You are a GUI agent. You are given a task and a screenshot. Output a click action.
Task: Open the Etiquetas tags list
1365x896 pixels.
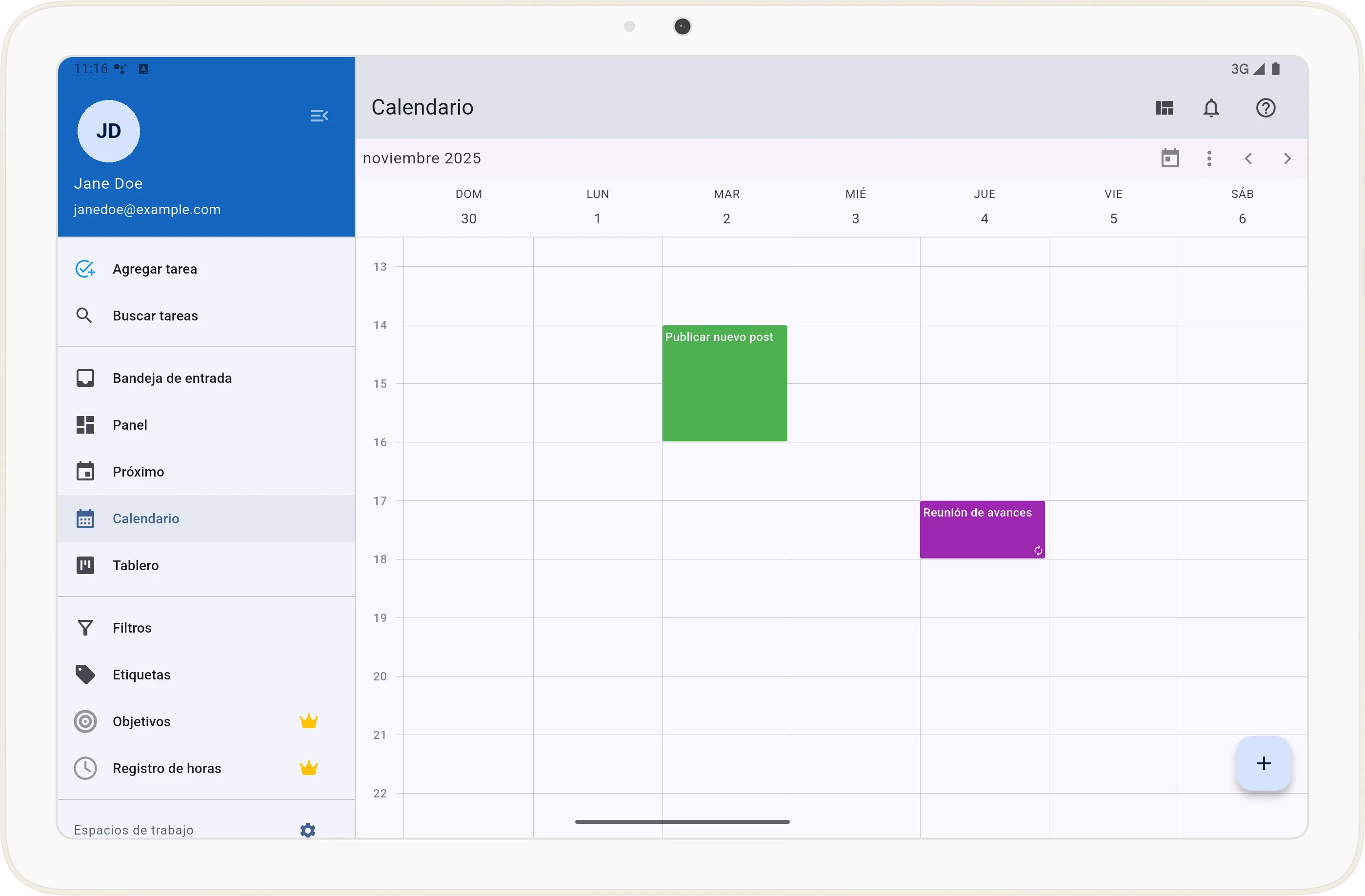click(141, 675)
